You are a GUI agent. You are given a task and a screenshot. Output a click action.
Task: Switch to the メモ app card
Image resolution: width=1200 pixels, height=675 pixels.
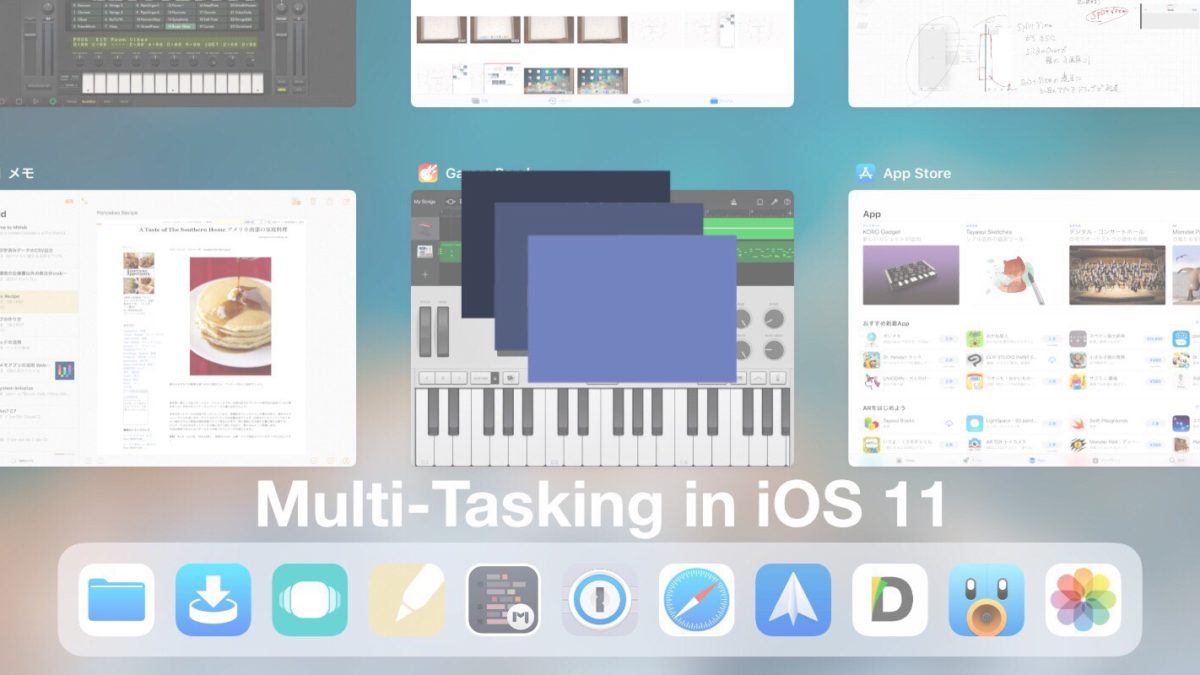click(x=178, y=328)
